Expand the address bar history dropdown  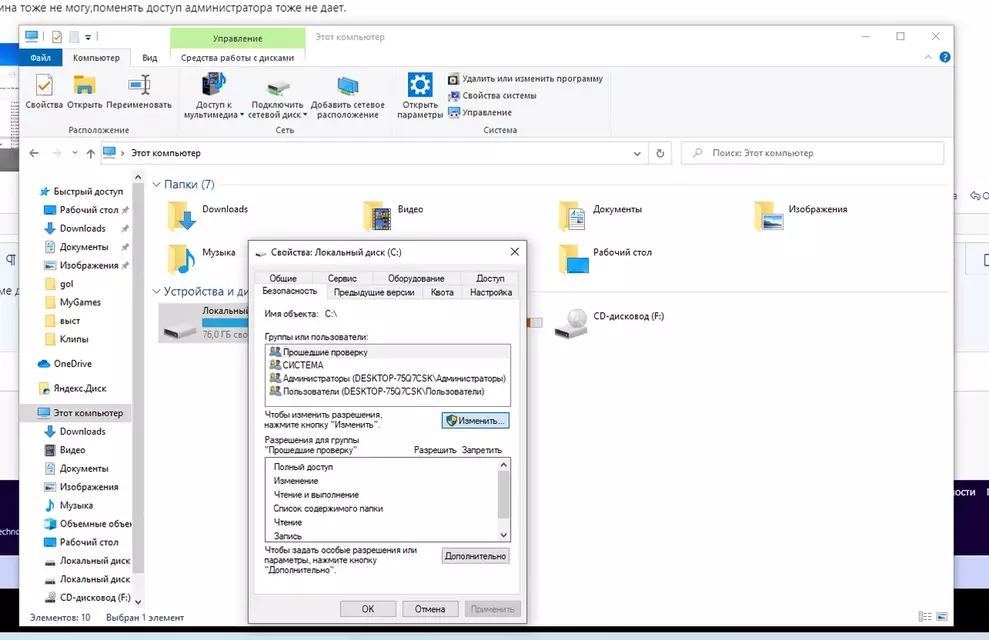tap(638, 154)
